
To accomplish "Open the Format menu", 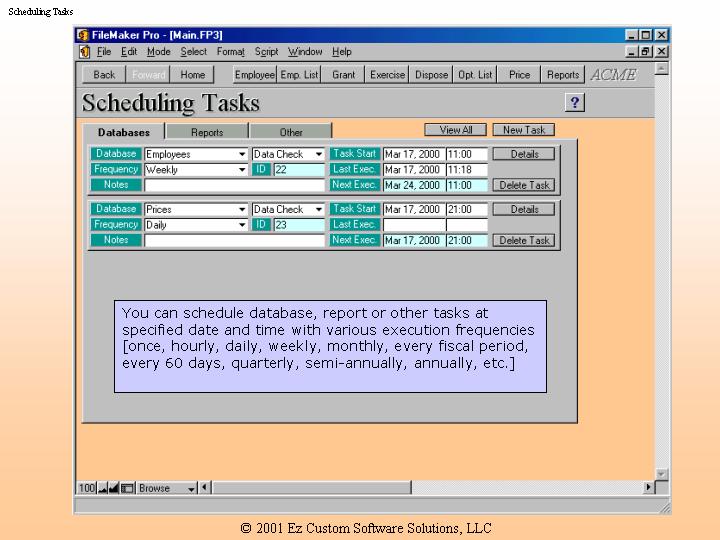I will [x=230, y=52].
